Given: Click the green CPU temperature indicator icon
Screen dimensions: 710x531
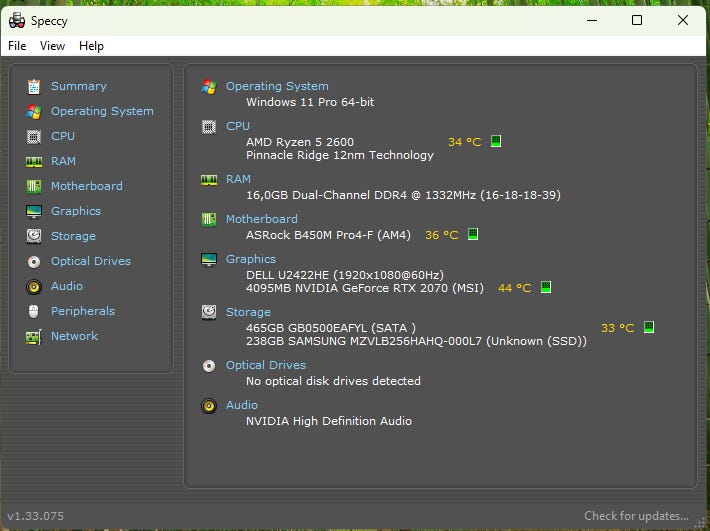Looking at the screenshot, I should coord(496,141).
